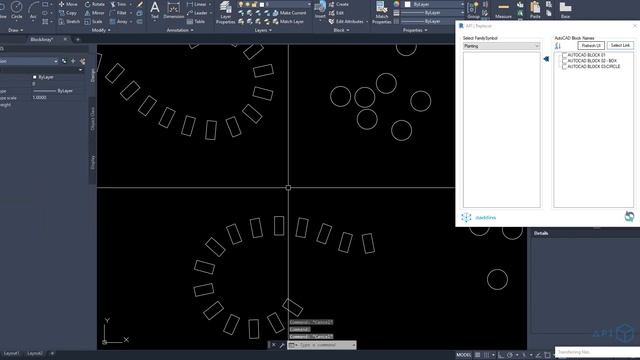Open the Family/Symbol category dropdown showing Planting
The width and height of the screenshot is (640, 360).
click(x=502, y=46)
